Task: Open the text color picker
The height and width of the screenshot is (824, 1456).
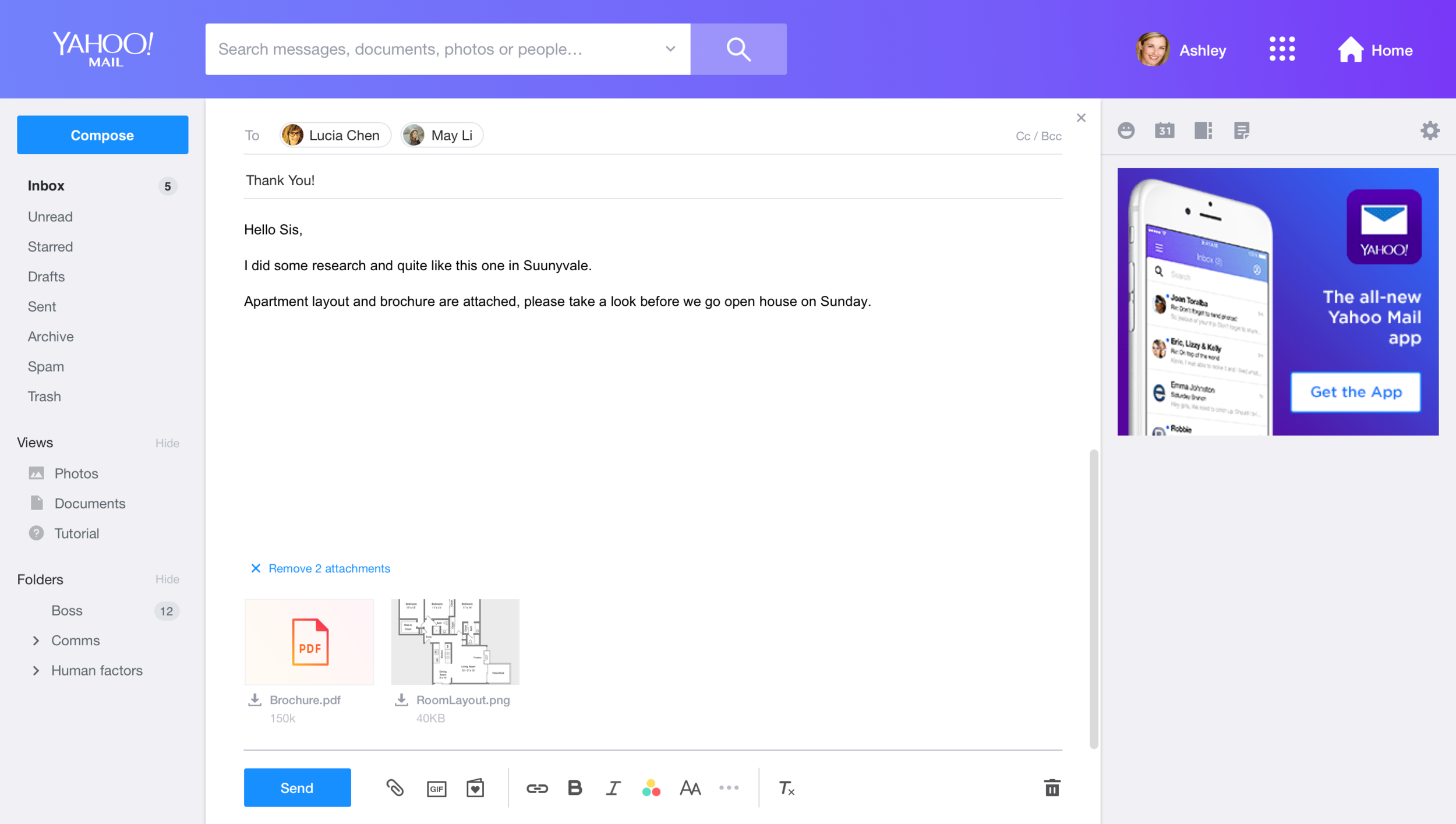Action: pos(651,788)
